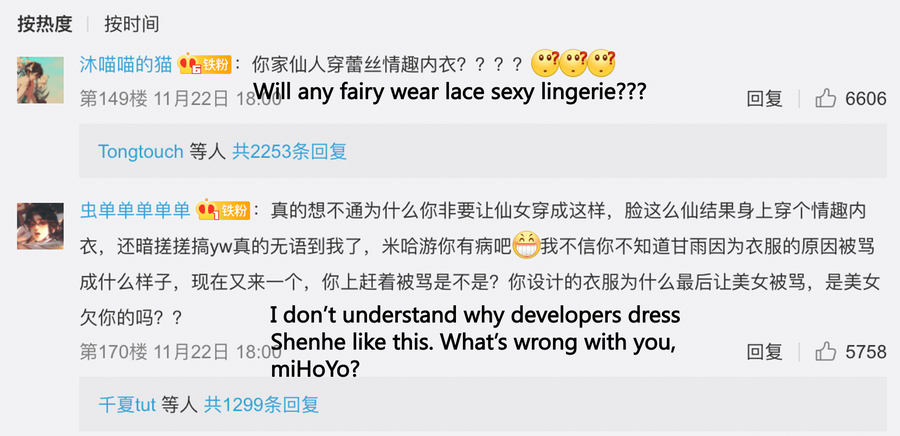900x436 pixels.
Task: Thumbs-up the comment with 5758 likes
Action: click(x=826, y=352)
